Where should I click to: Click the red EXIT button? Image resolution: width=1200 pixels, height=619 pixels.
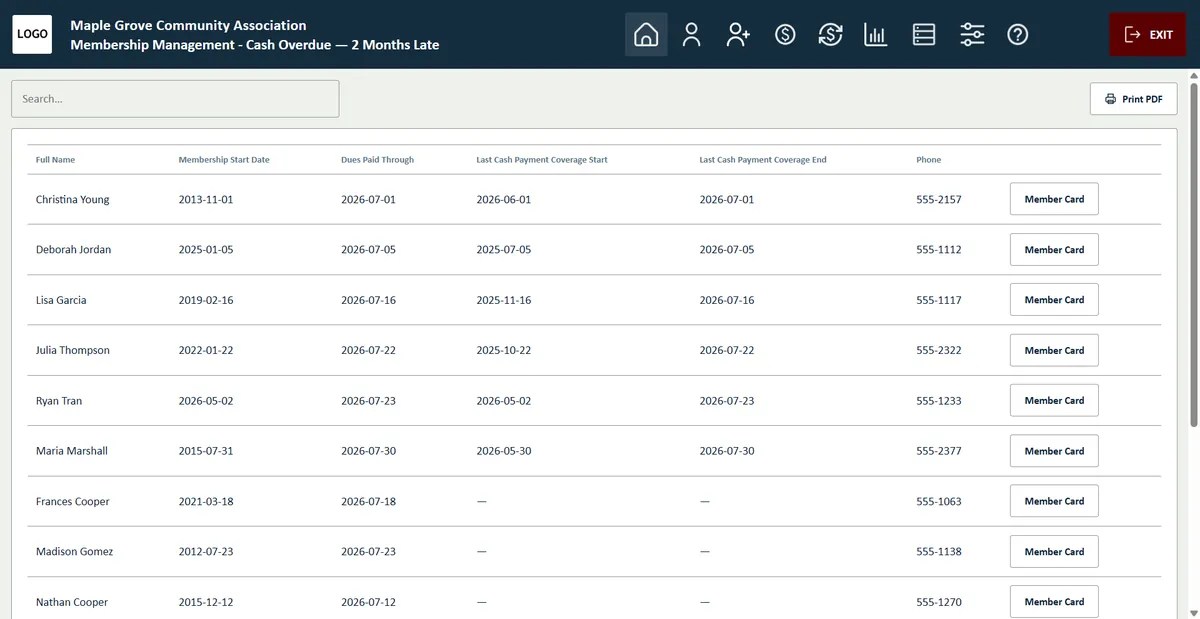1148,35
